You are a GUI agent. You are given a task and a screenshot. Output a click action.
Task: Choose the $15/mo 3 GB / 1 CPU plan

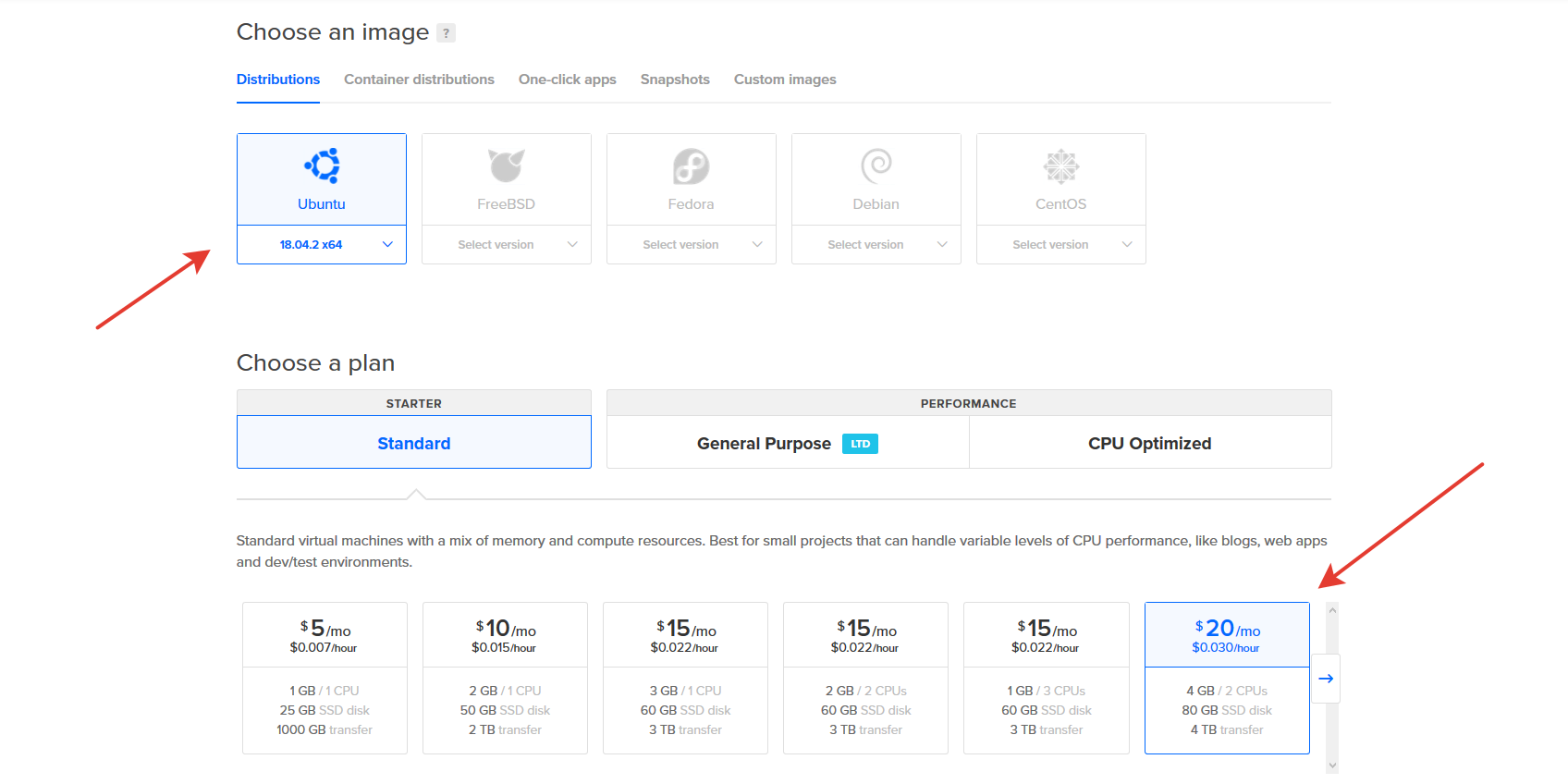tap(685, 678)
